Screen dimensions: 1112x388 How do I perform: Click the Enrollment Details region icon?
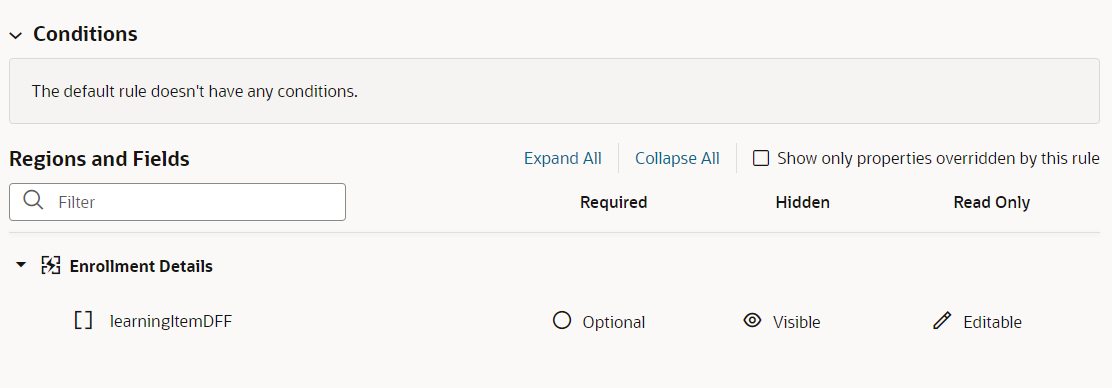pyautogui.click(x=50, y=266)
